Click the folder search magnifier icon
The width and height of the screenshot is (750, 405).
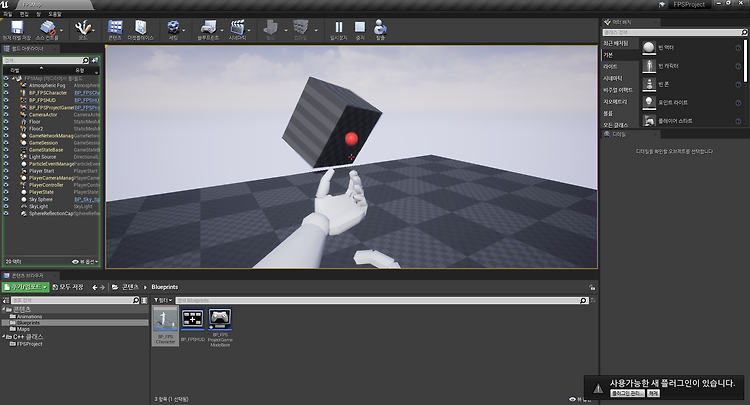click(x=136, y=300)
